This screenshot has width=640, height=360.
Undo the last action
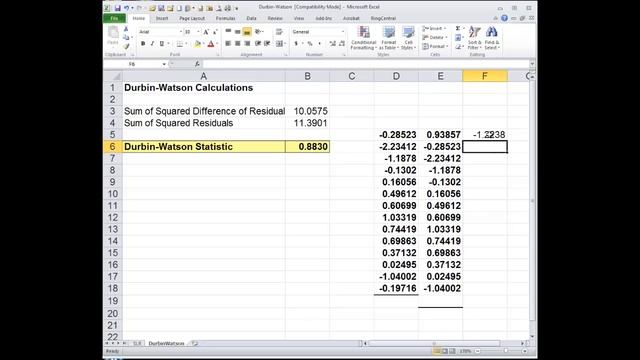127,8
